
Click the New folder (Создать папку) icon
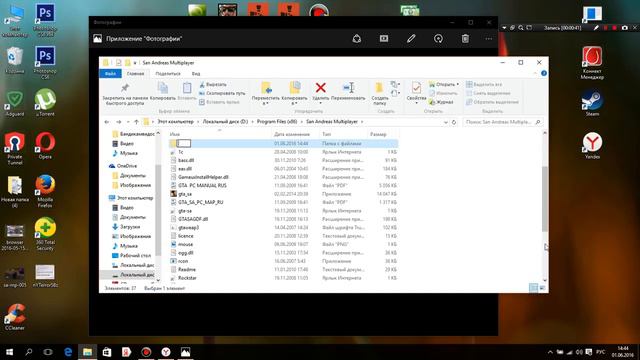point(380,88)
